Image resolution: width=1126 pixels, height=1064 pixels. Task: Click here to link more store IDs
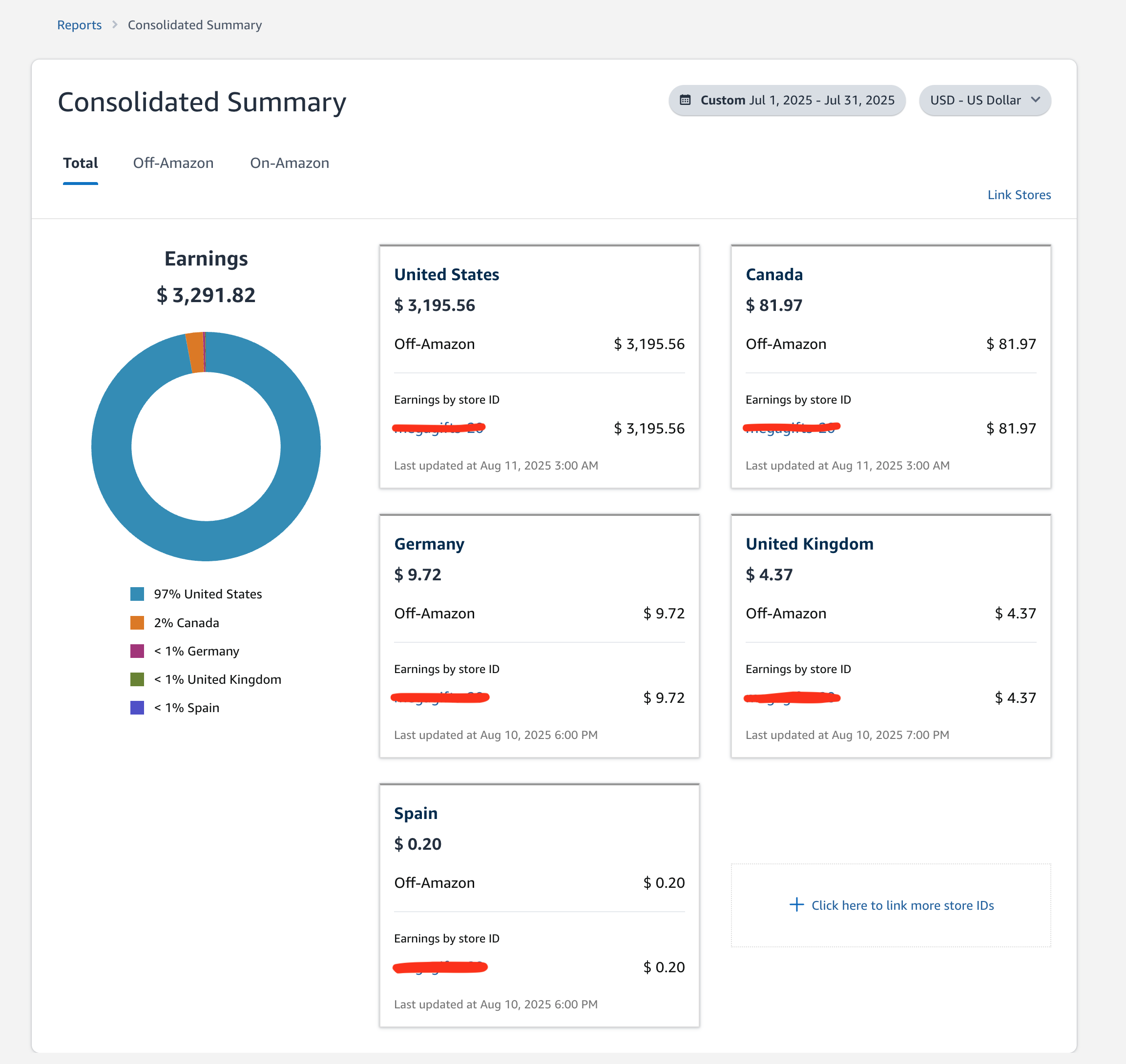(x=902, y=906)
